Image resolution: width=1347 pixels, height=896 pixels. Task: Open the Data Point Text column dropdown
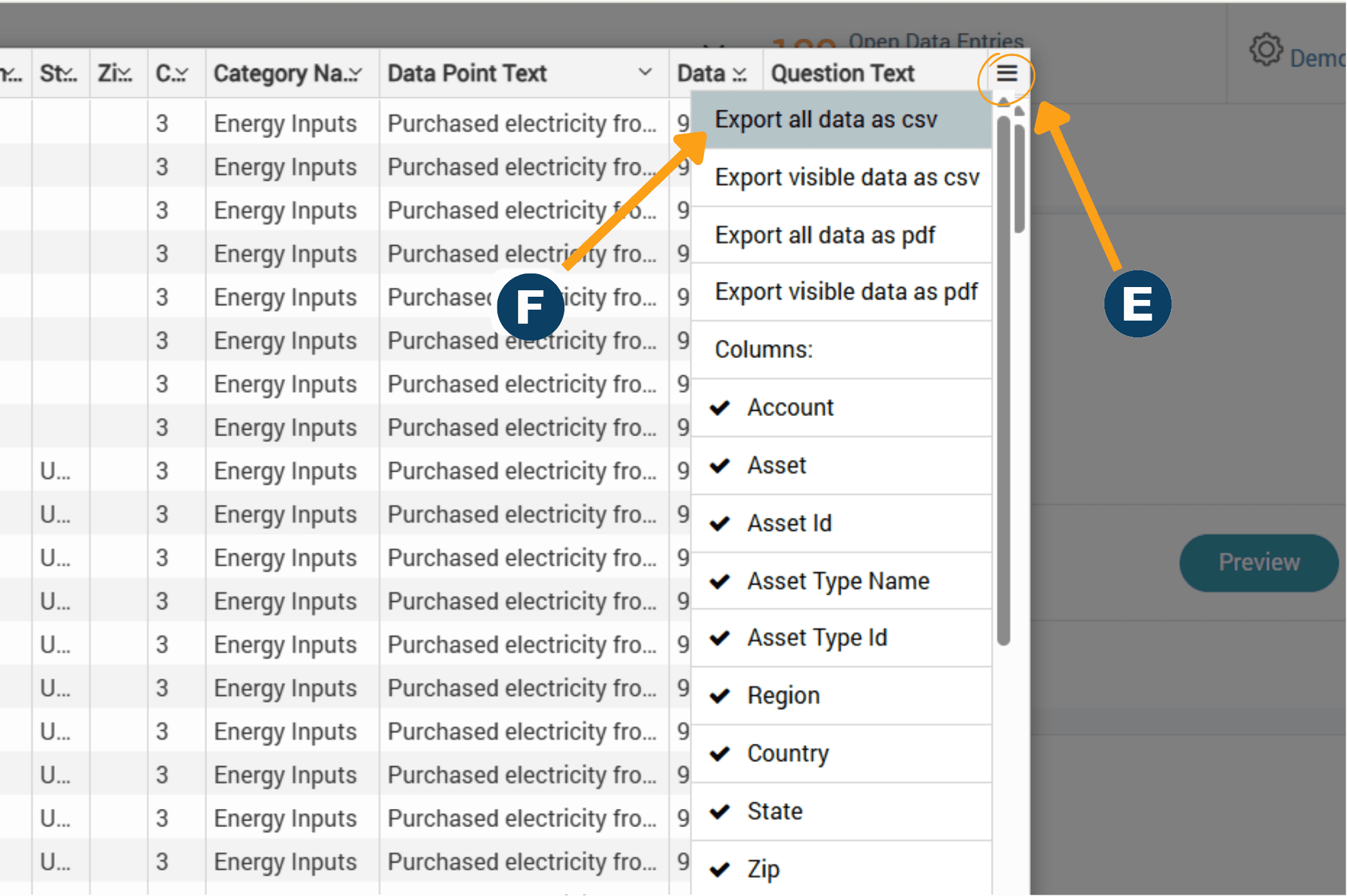(645, 72)
